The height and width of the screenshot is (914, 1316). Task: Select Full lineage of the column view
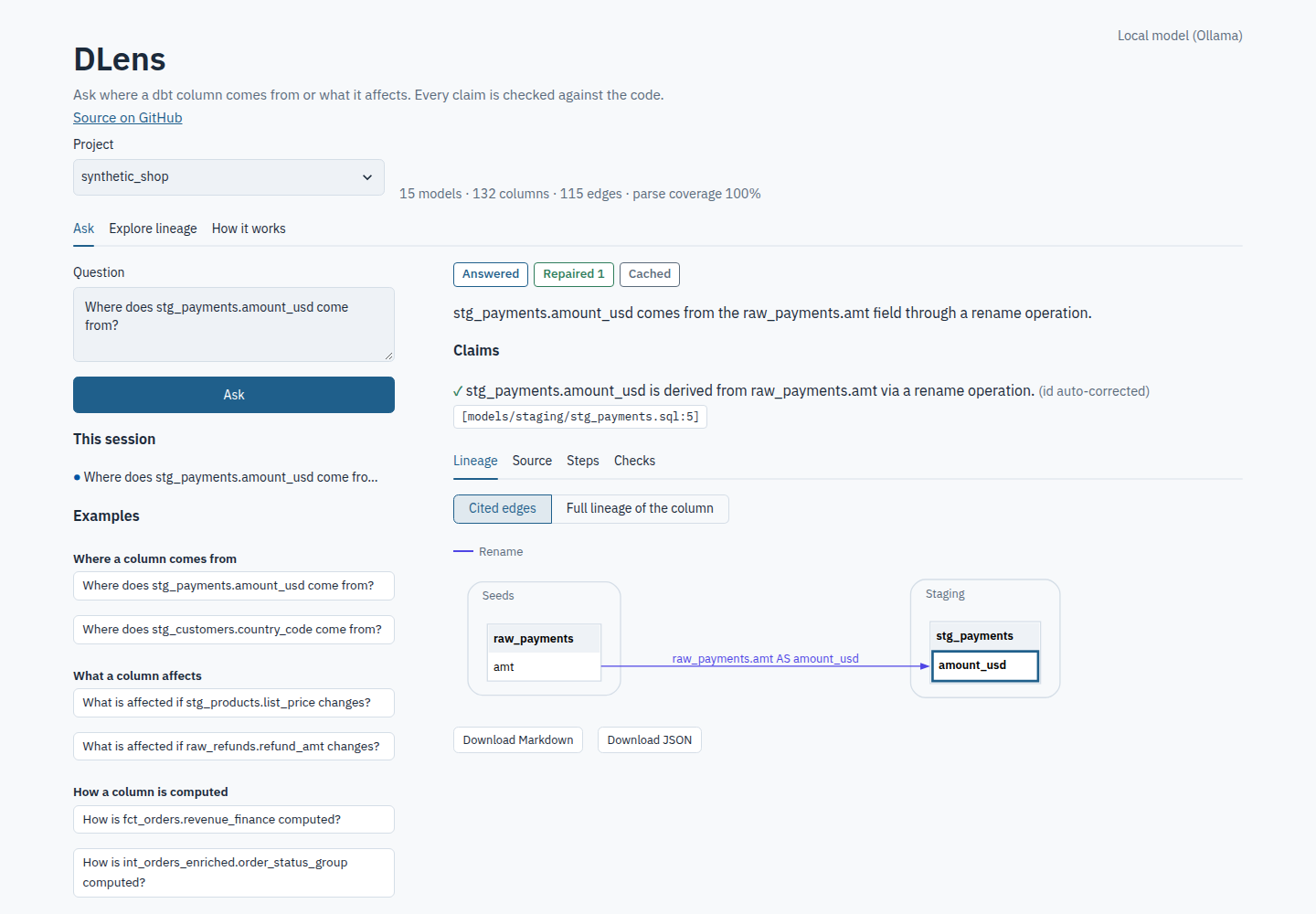640,509
